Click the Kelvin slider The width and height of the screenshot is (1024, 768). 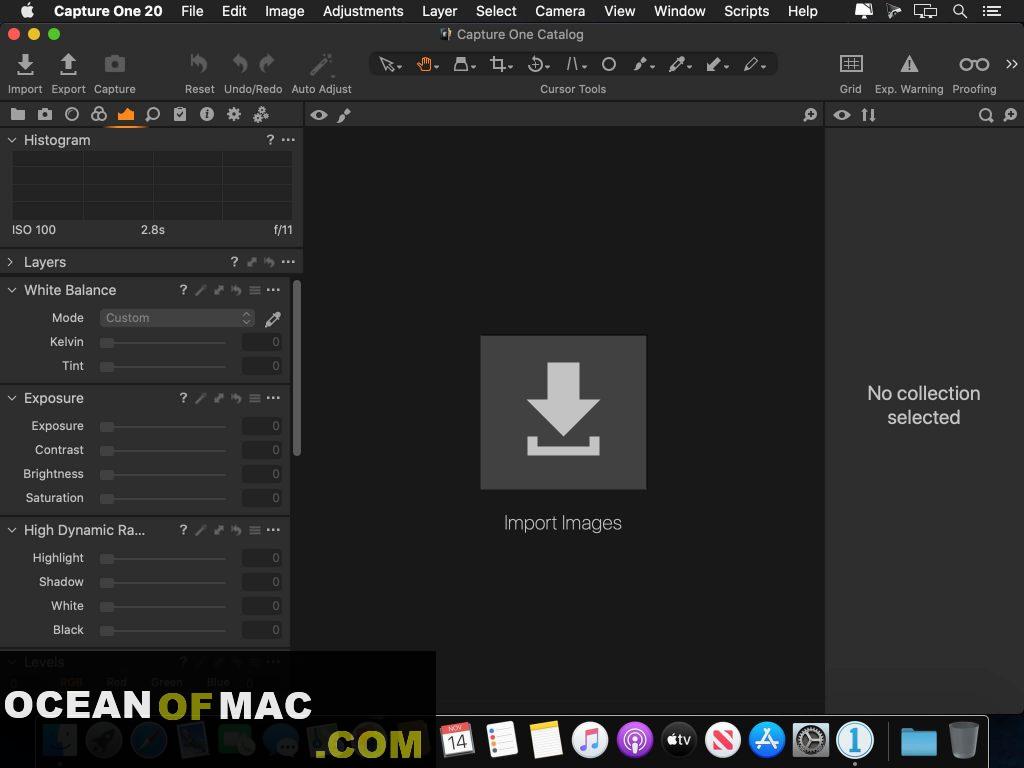pyautogui.click(x=163, y=342)
